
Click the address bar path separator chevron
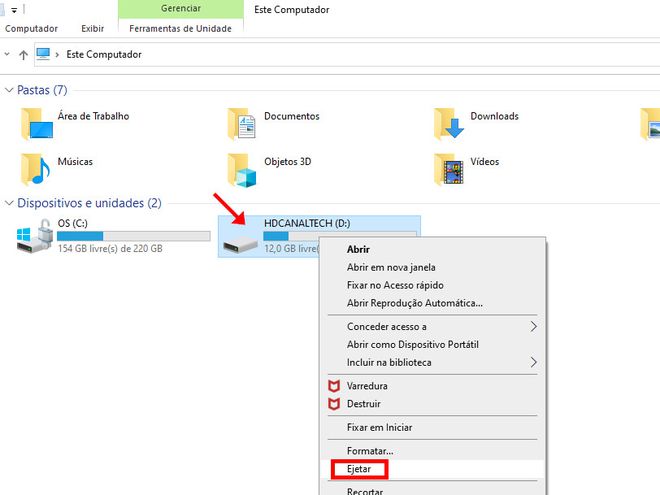[x=57, y=55]
